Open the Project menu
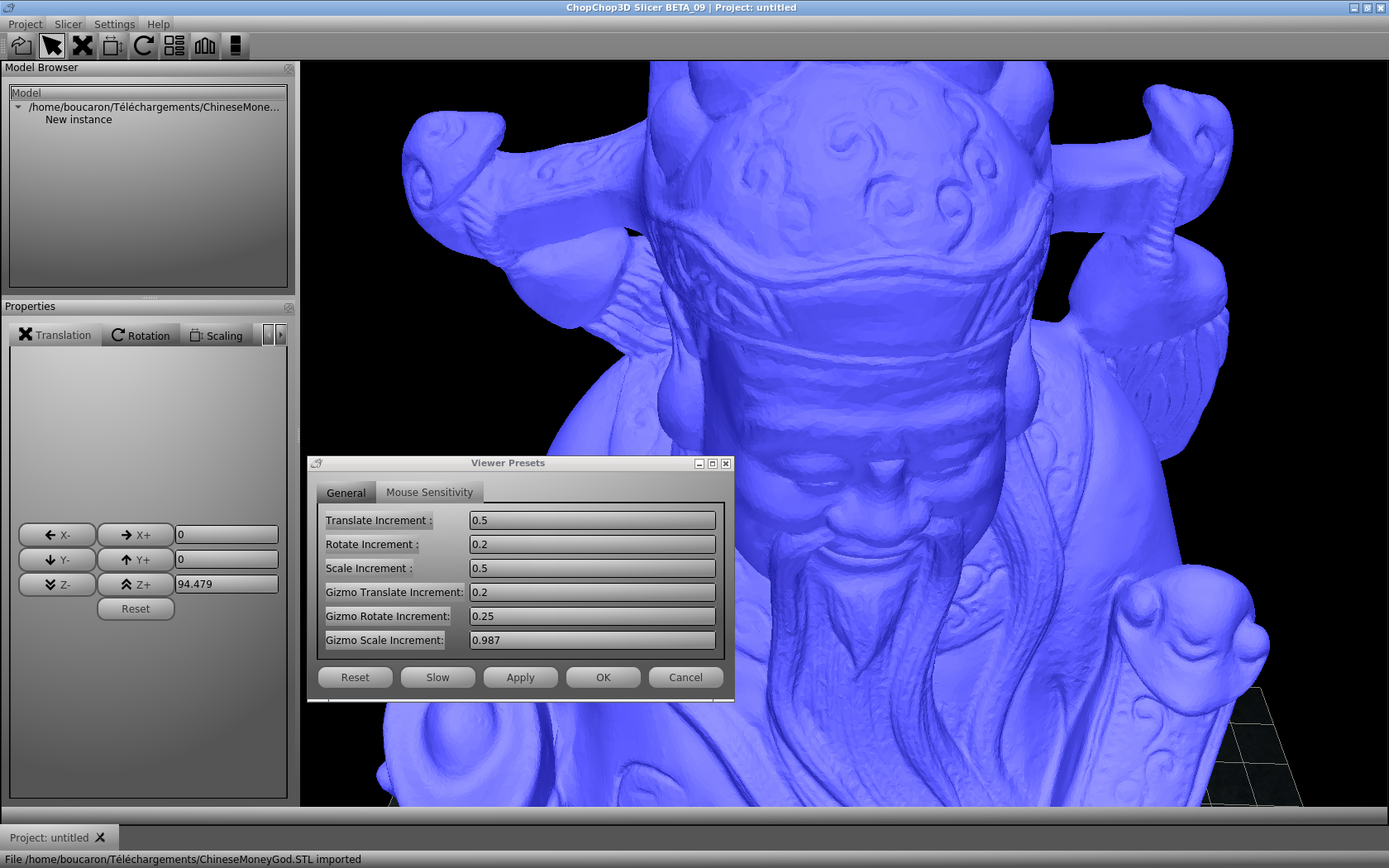The height and width of the screenshot is (868, 1389). [26, 24]
